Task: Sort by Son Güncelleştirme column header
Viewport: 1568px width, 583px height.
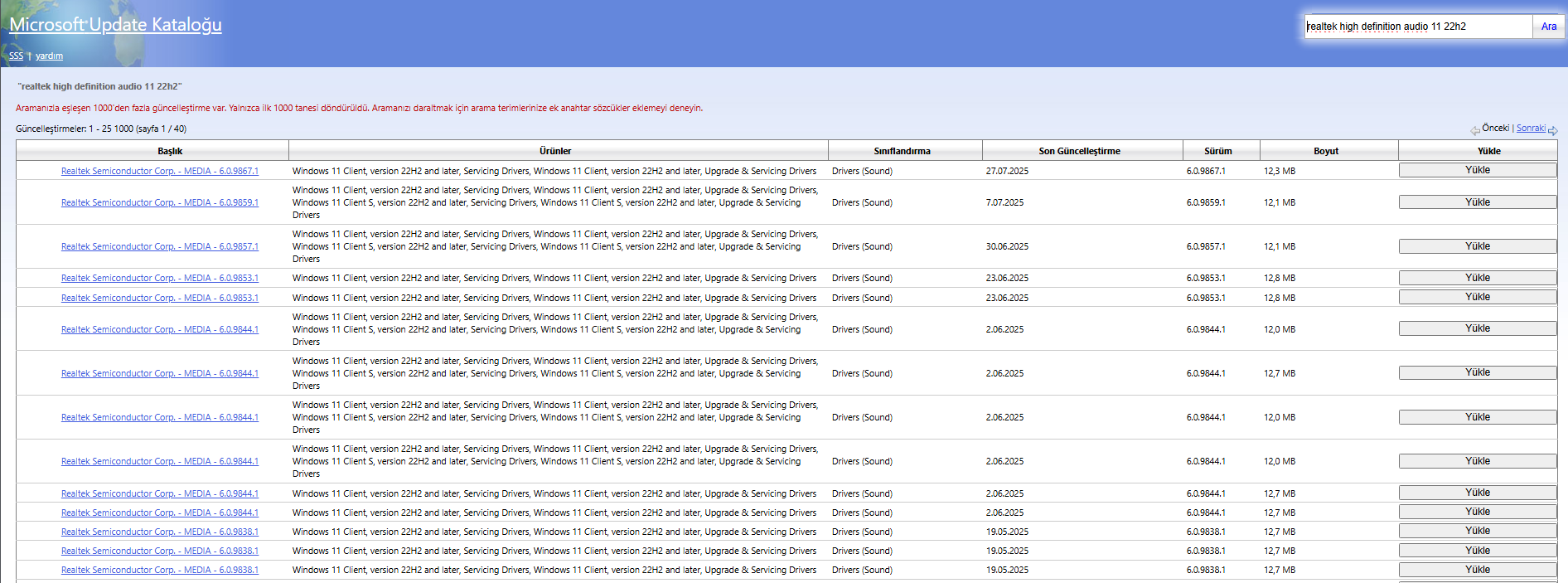Action: point(1082,151)
